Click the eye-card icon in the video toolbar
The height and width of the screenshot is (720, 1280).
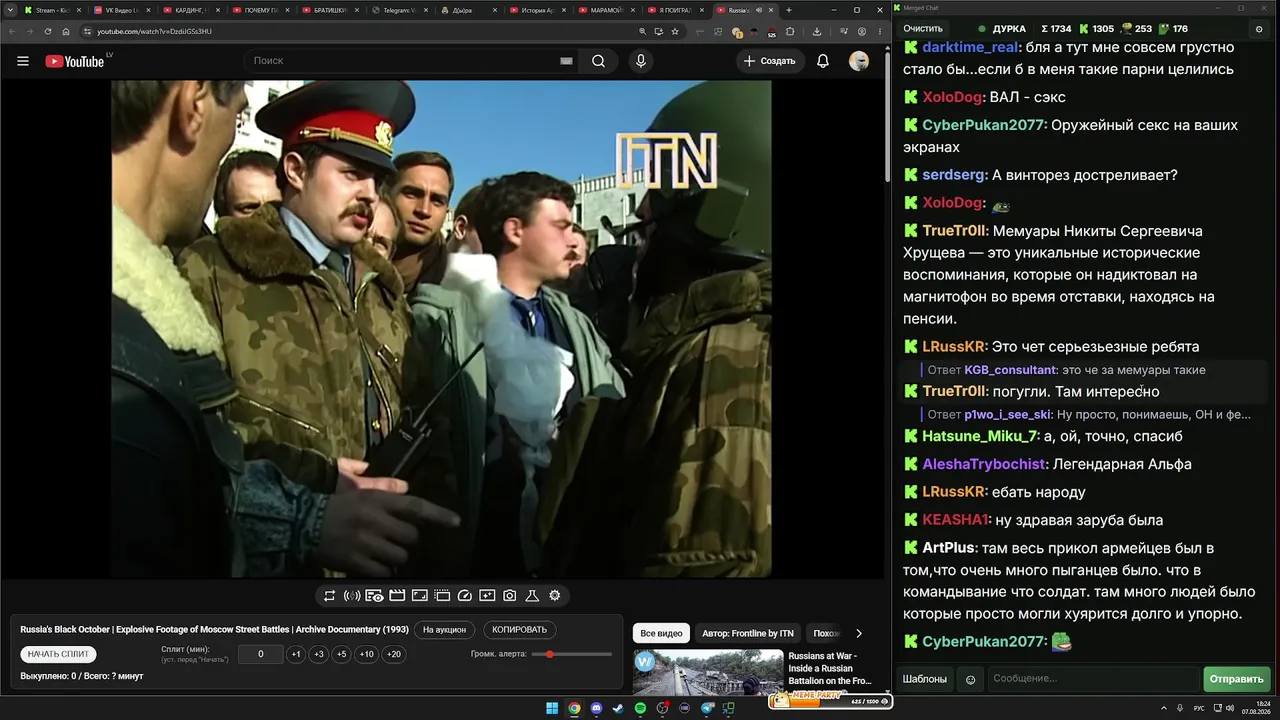pos(374,596)
